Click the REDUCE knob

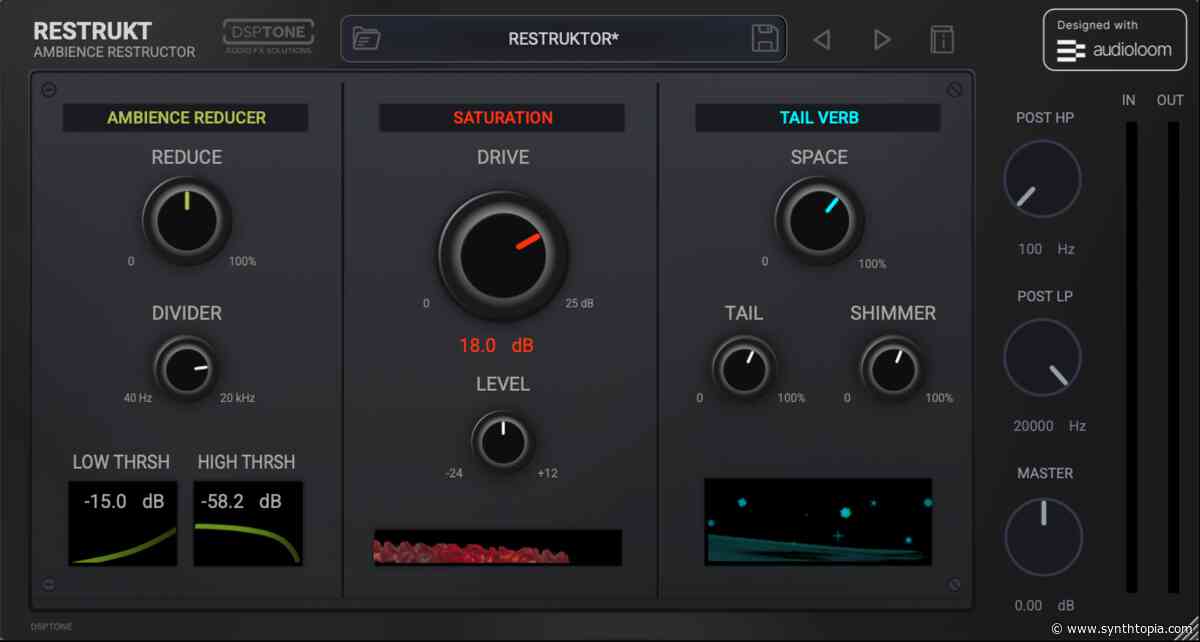187,220
